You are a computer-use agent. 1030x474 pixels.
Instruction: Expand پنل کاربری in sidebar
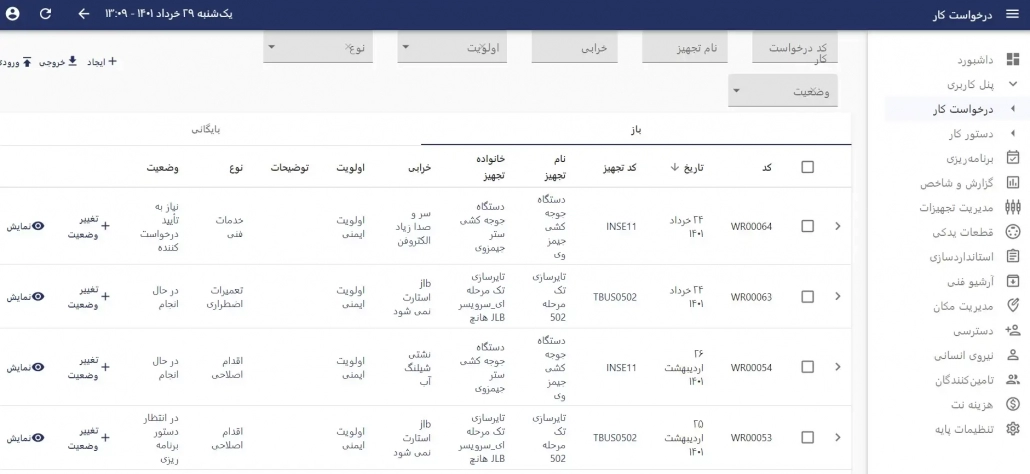pos(1012,84)
